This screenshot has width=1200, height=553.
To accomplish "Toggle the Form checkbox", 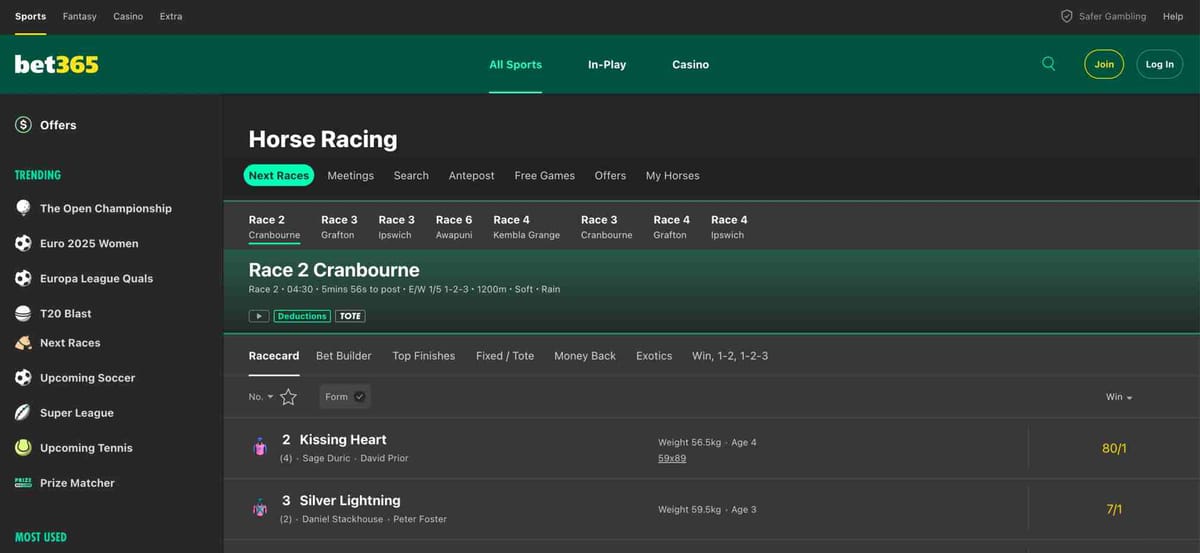I will [x=360, y=397].
